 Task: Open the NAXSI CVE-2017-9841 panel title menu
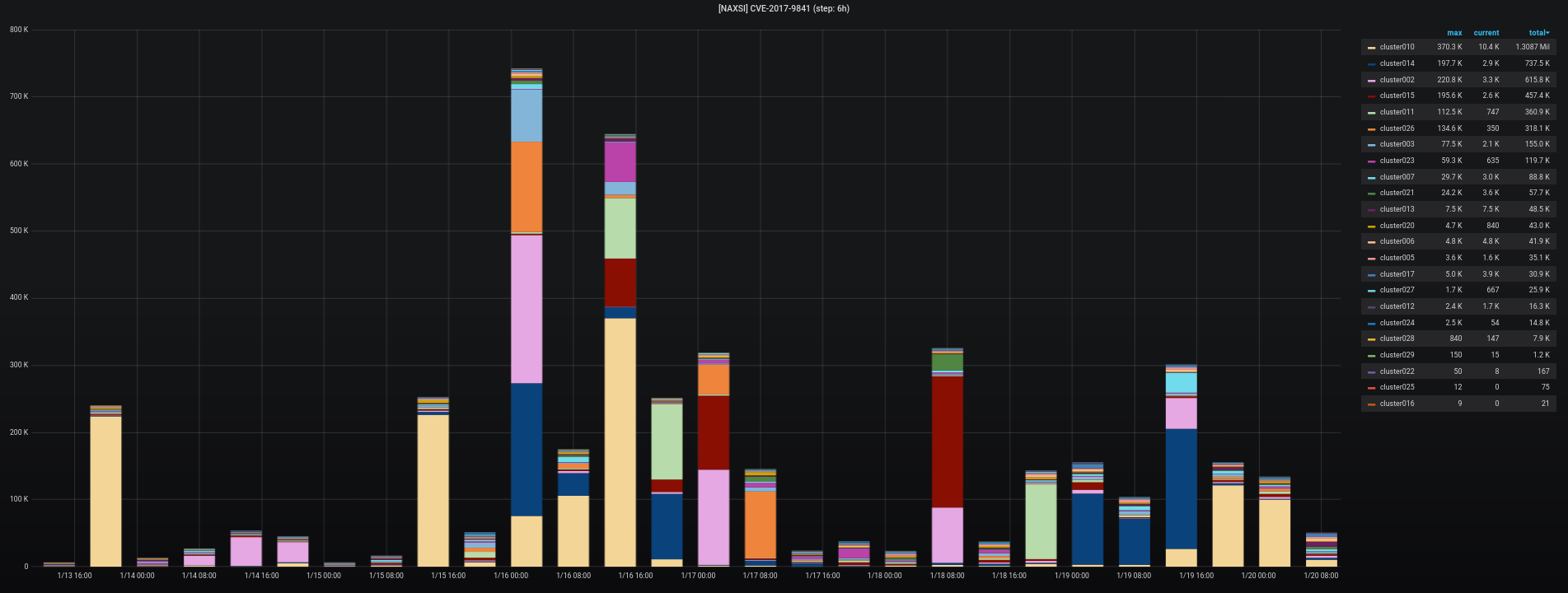784,8
